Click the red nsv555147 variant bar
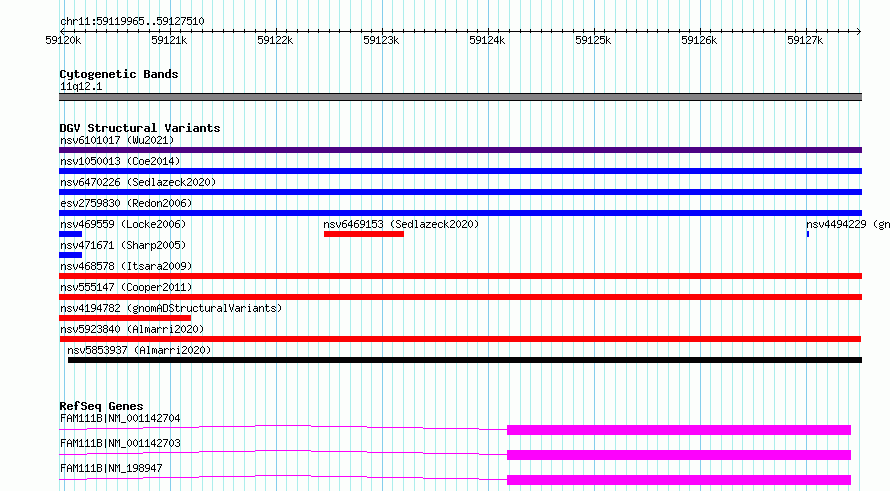The image size is (890, 491). (x=460, y=297)
